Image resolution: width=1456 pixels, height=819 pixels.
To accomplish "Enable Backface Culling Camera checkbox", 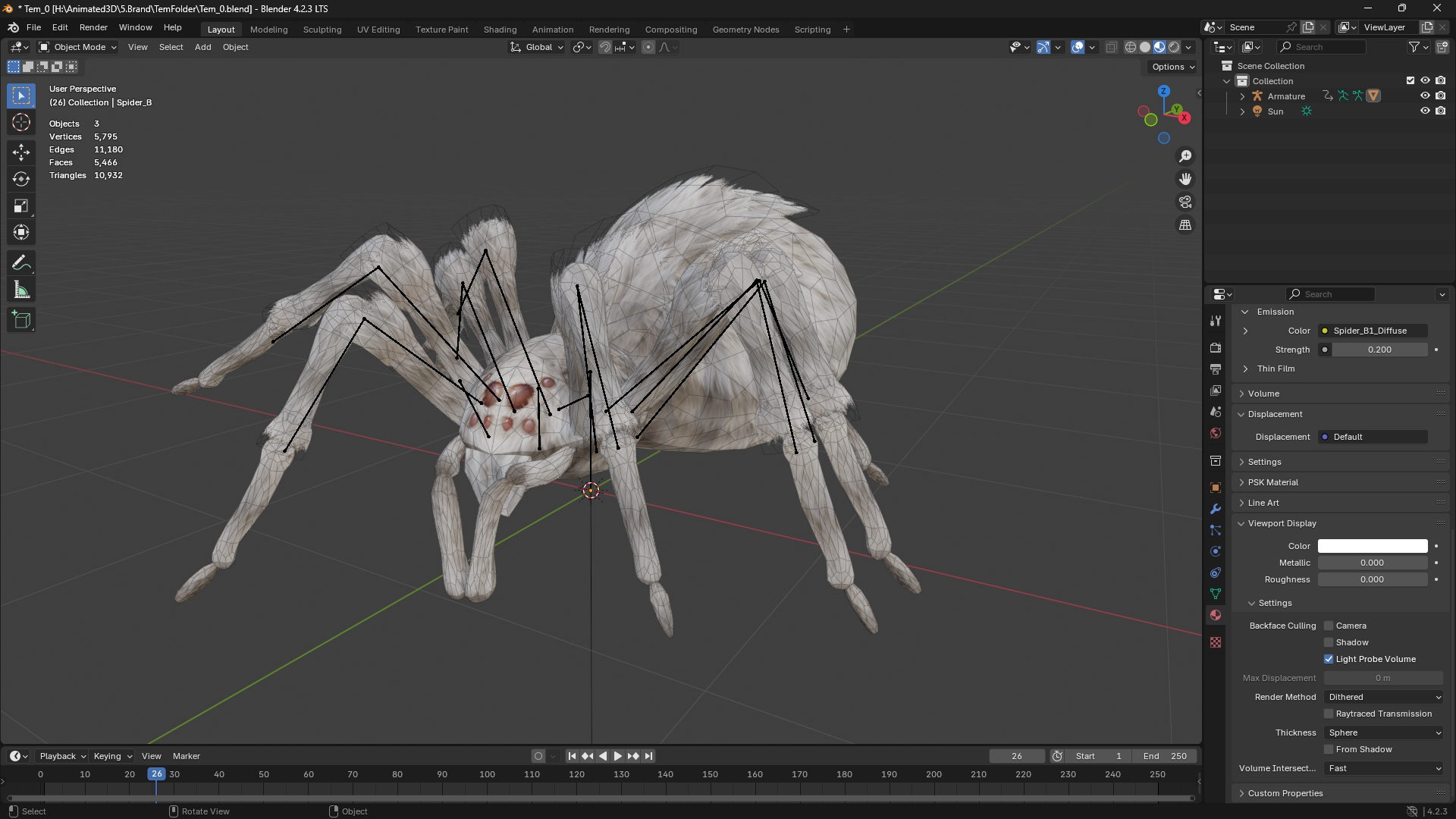I will 1329,626.
